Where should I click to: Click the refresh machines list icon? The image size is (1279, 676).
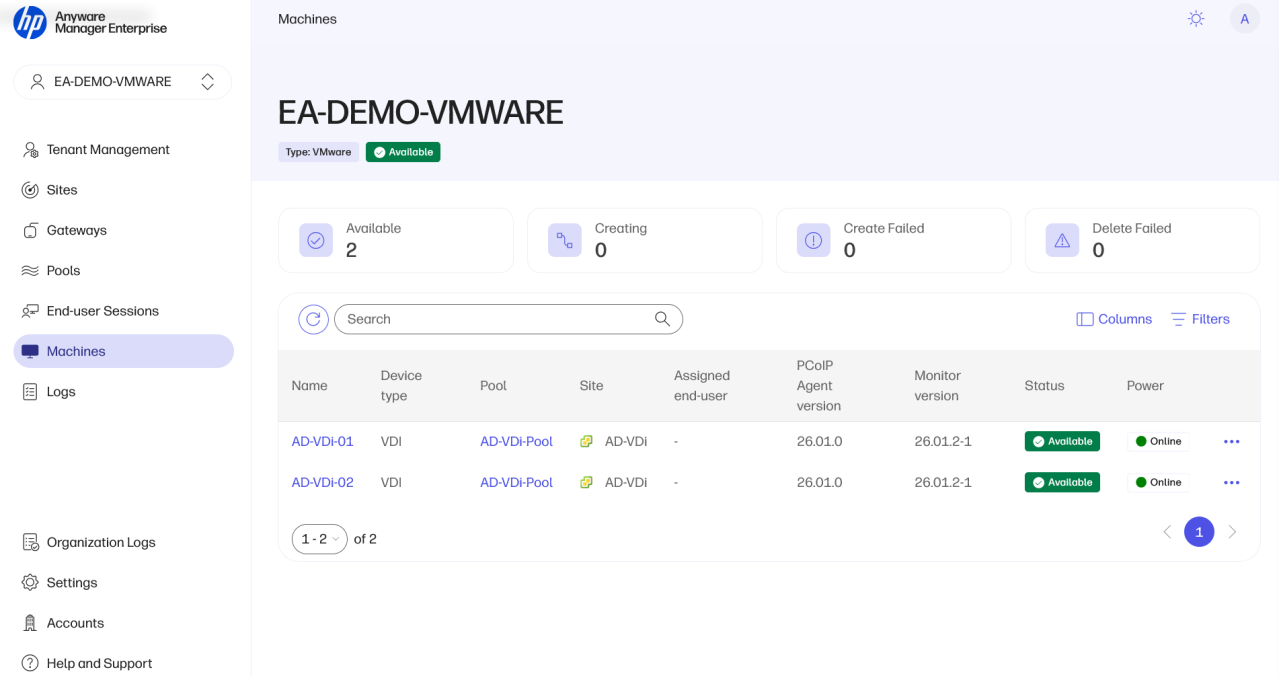point(313,319)
